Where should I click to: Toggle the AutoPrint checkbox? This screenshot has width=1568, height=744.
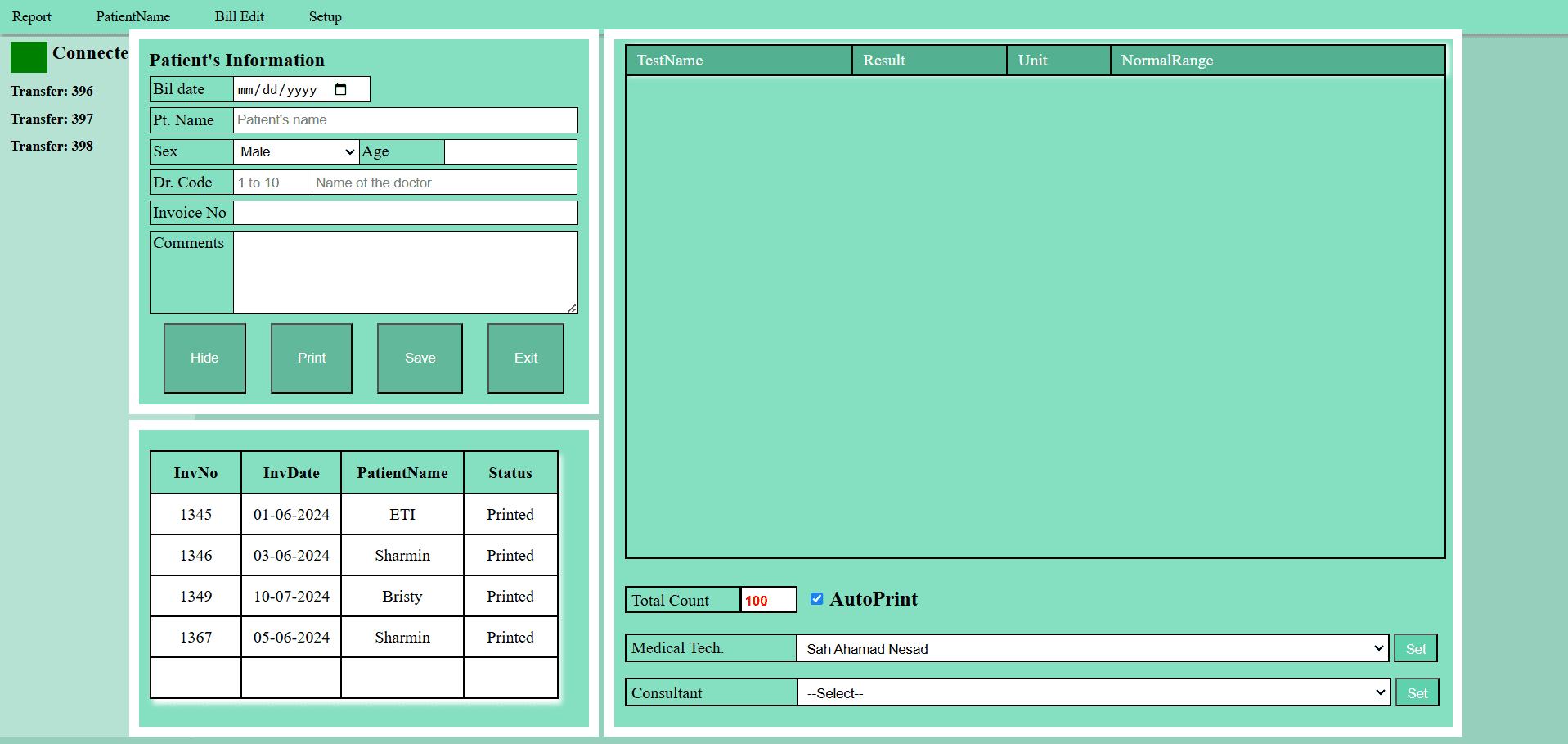[x=816, y=598]
